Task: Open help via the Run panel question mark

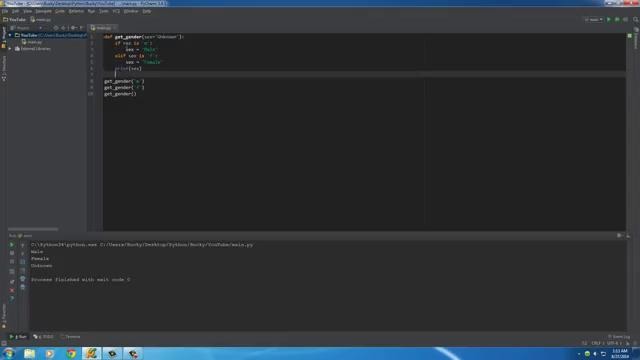Action: click(12, 299)
